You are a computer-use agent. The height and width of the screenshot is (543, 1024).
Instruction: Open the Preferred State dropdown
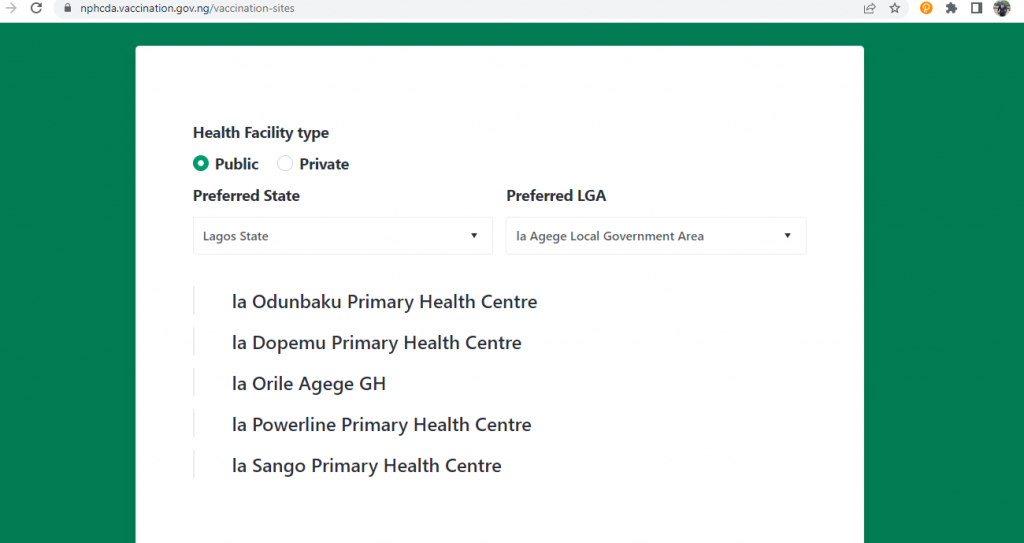(x=343, y=236)
